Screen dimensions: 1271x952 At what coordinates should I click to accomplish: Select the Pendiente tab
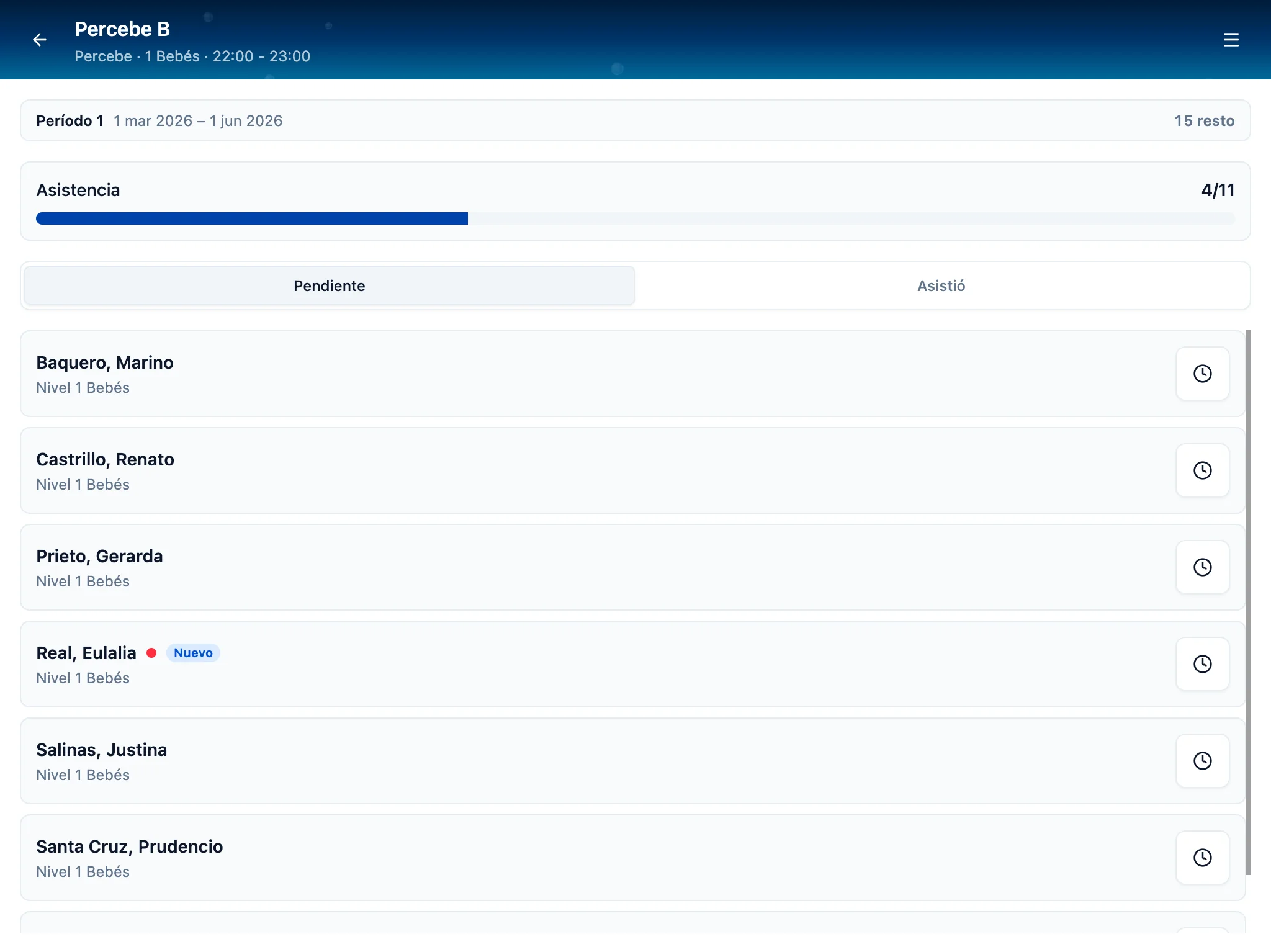[329, 285]
